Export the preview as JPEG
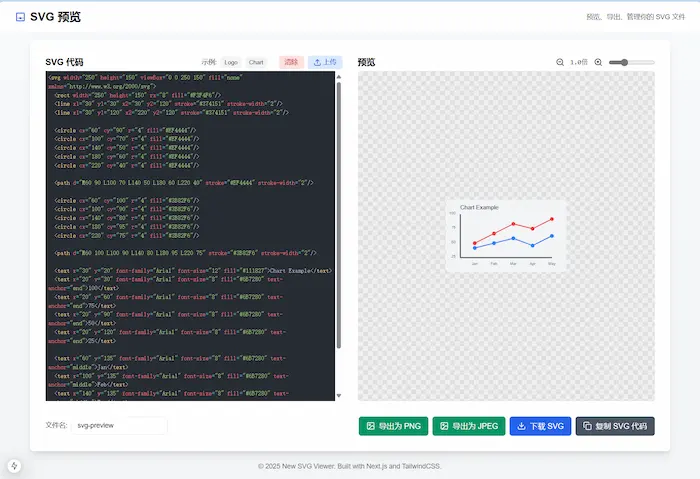700x479 pixels. (x=468, y=426)
